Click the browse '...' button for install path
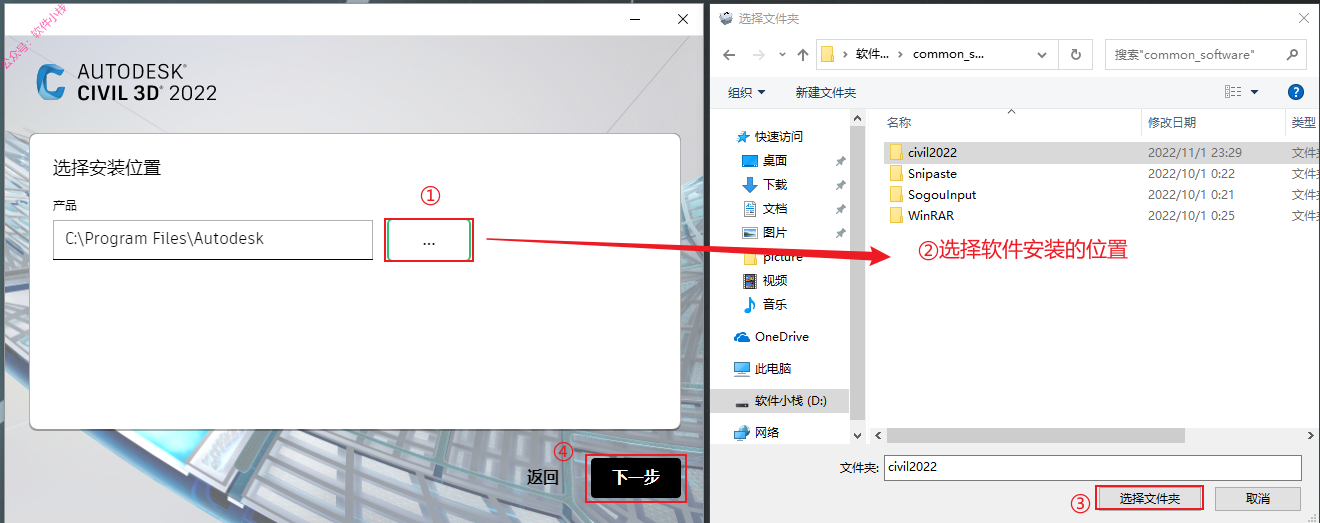This screenshot has width=1320, height=523. (429, 240)
